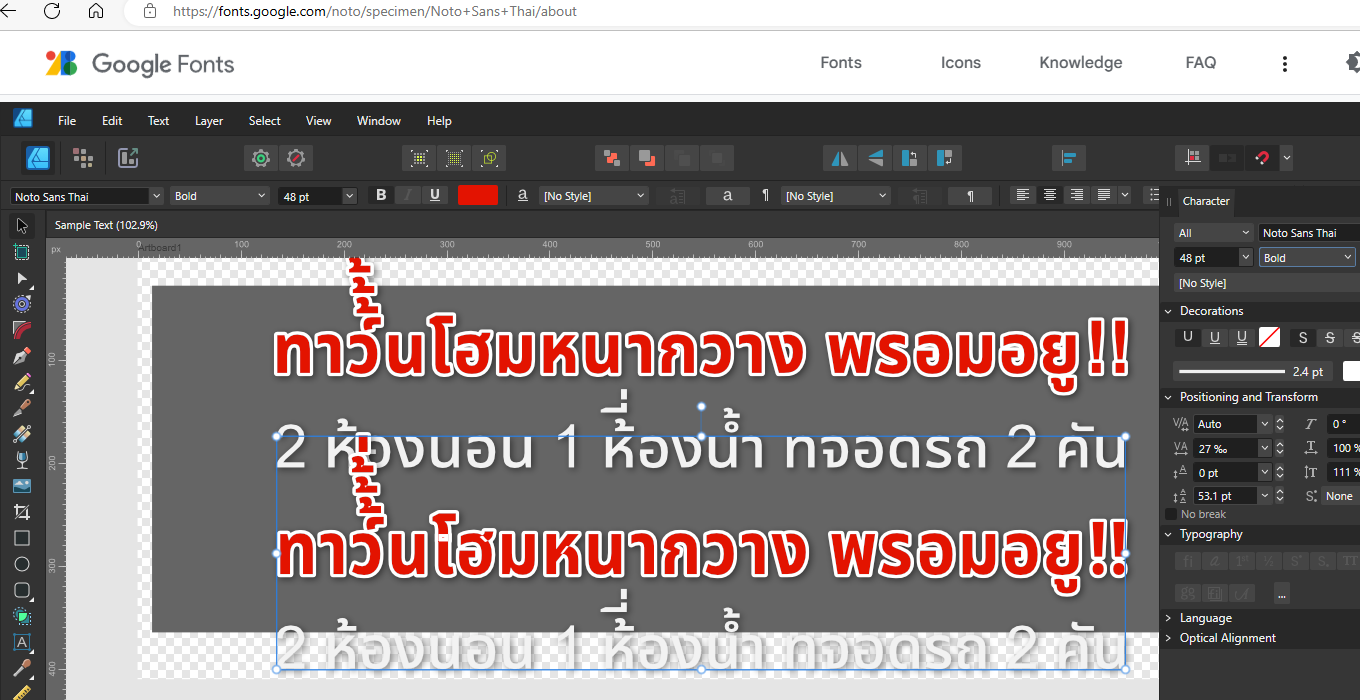Rotate the selection clockwise
Image resolution: width=1360 pixels, height=700 pixels.
click(x=944, y=158)
